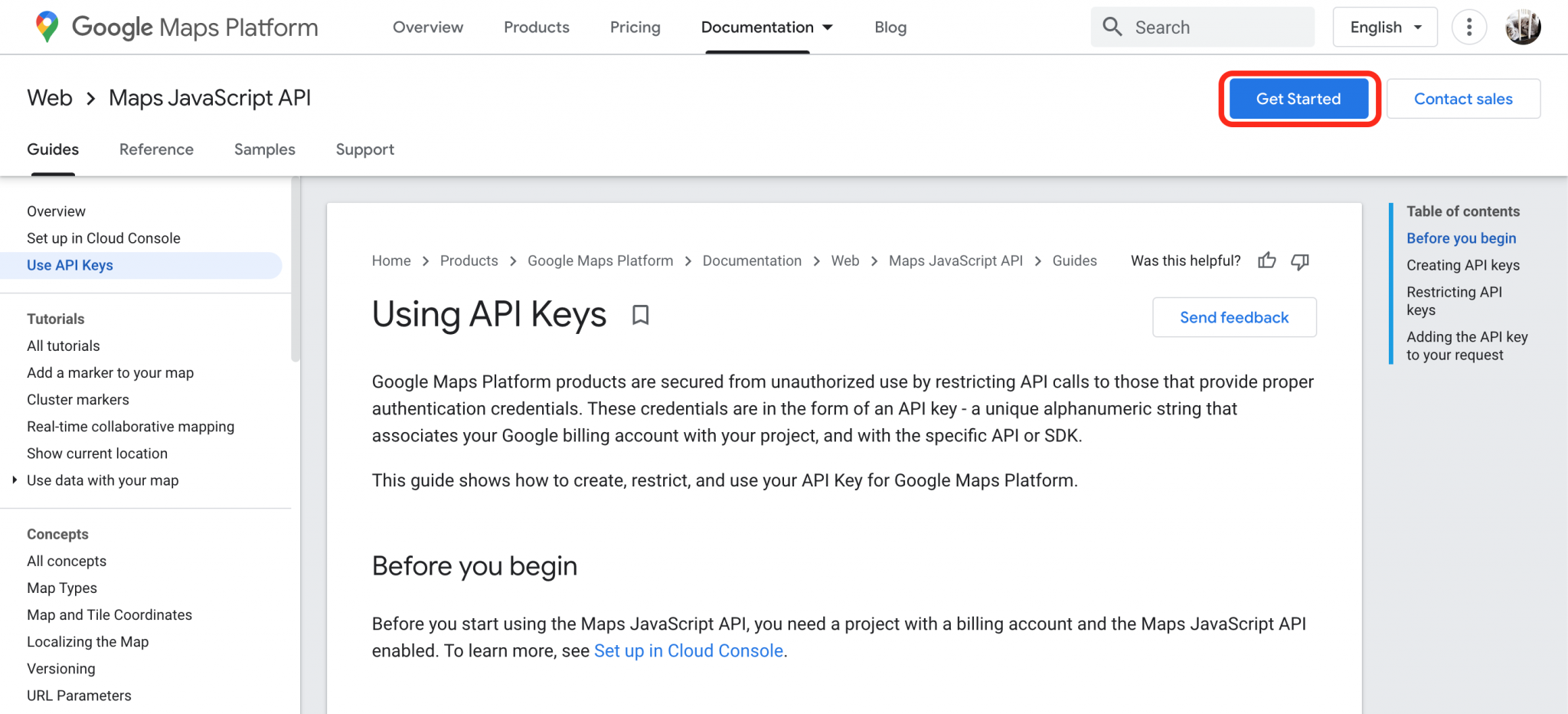Open the English language dropdown
Screen dimensions: 1568x714
click(x=1384, y=27)
